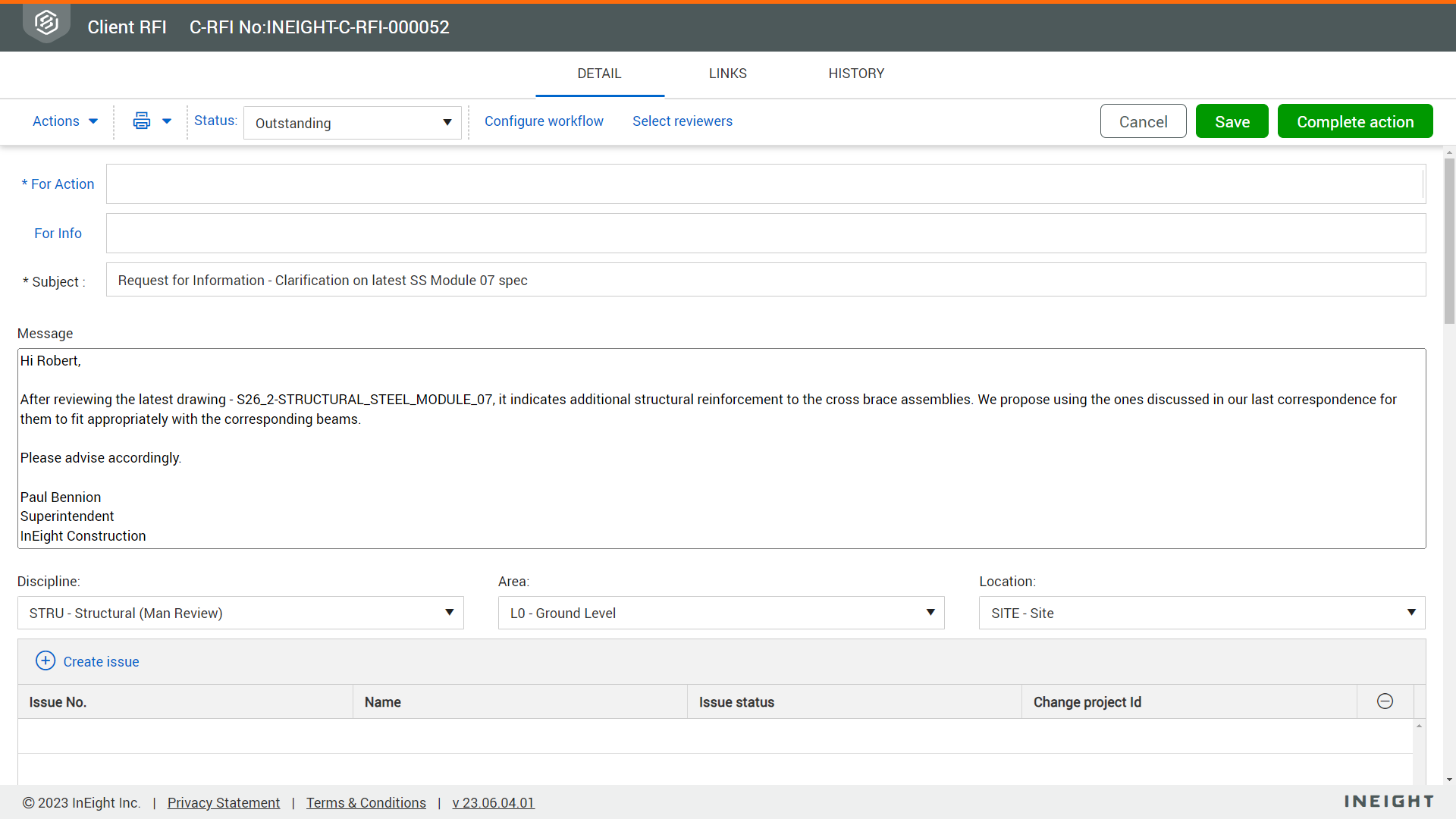Open the Area L0 Ground Level dropdown
This screenshot has height=819, width=1456.
[x=721, y=613]
